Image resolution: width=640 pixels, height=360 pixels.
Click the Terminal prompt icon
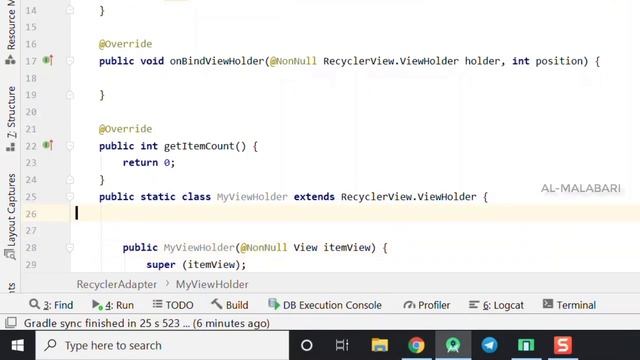point(548,304)
